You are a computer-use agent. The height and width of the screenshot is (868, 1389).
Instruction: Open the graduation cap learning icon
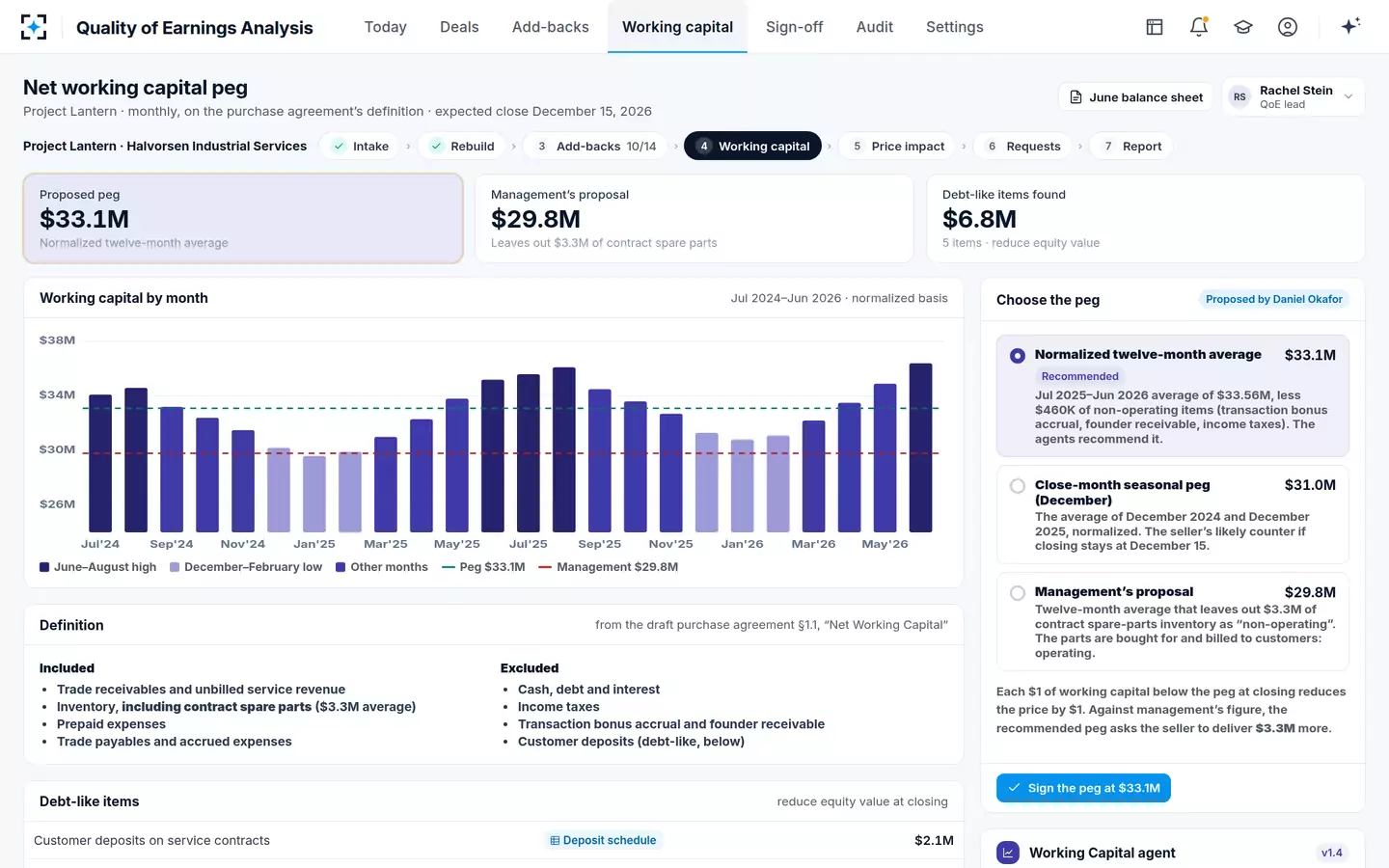coord(1243,27)
